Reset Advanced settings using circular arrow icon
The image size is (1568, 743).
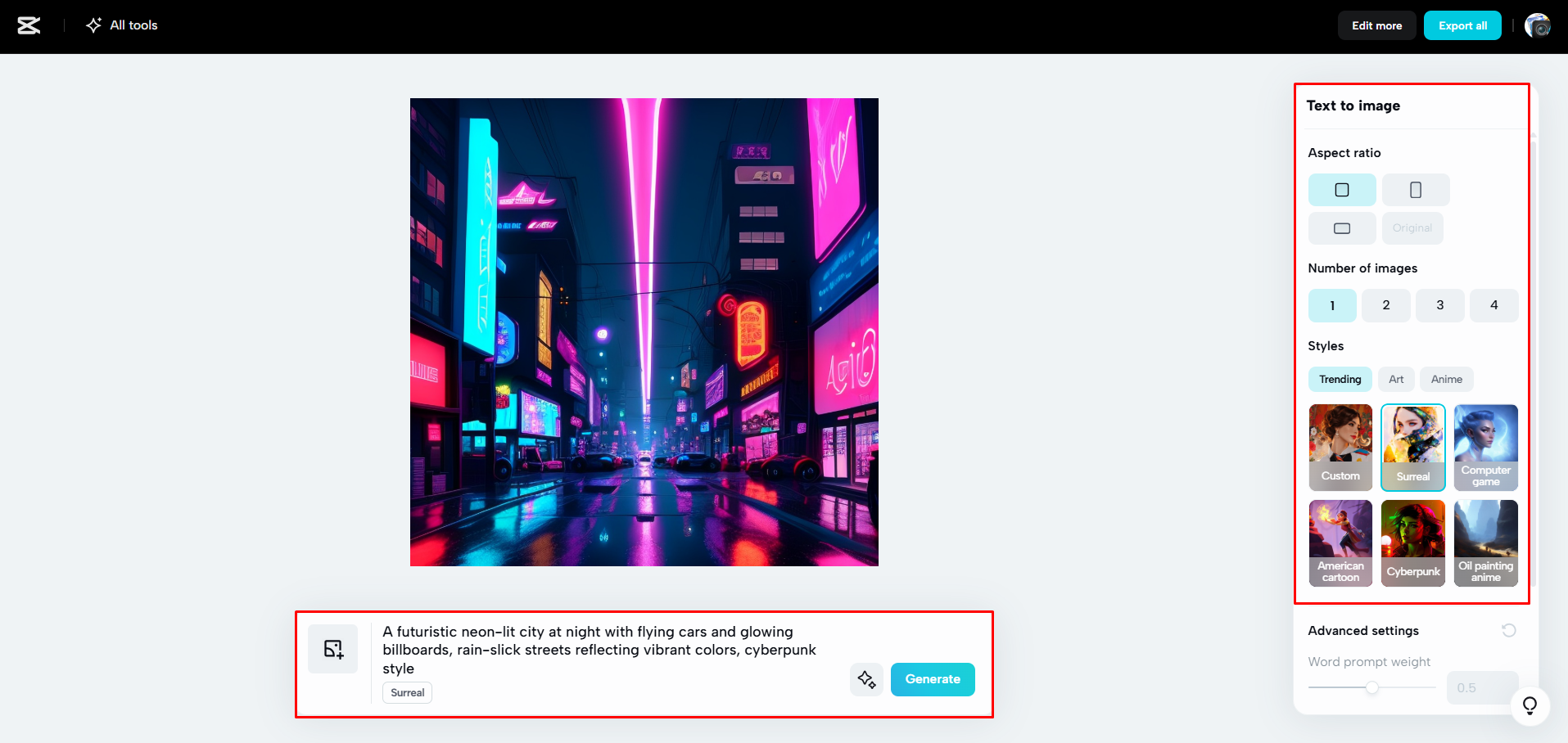pos(1509,630)
